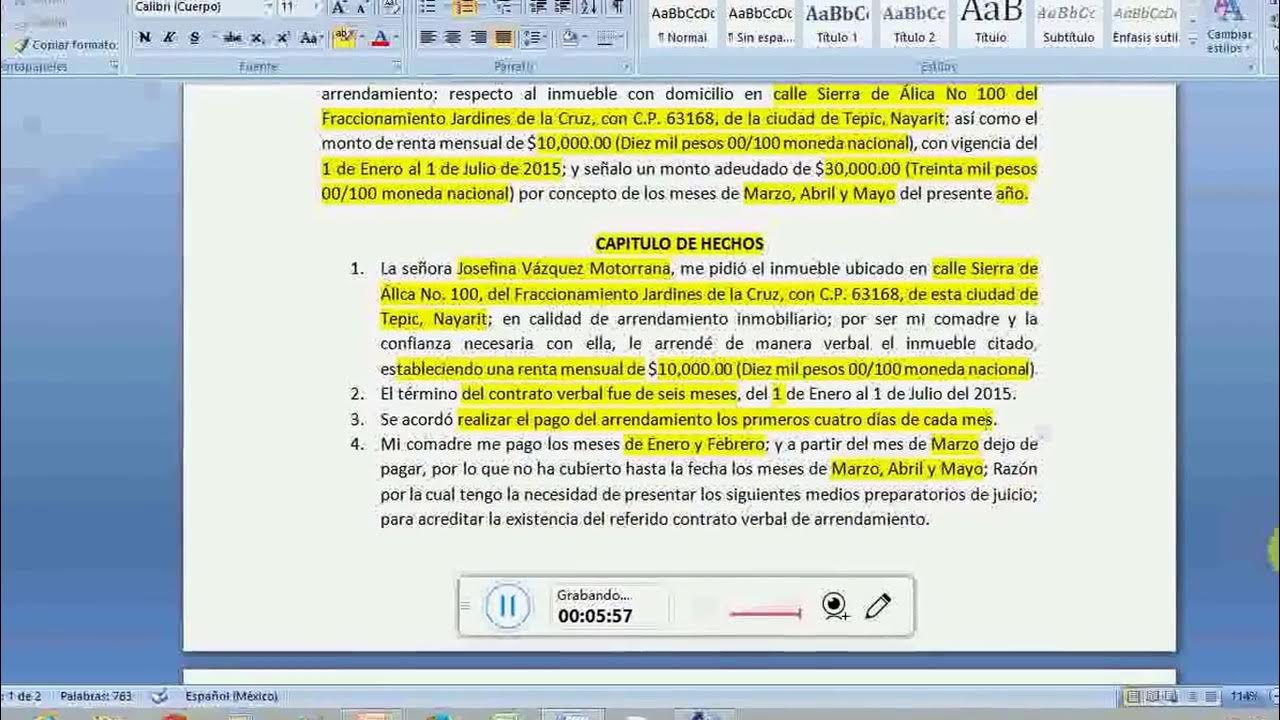1280x720 pixels.
Task: Click the Palabras: 763 word count
Action: click(x=96, y=696)
